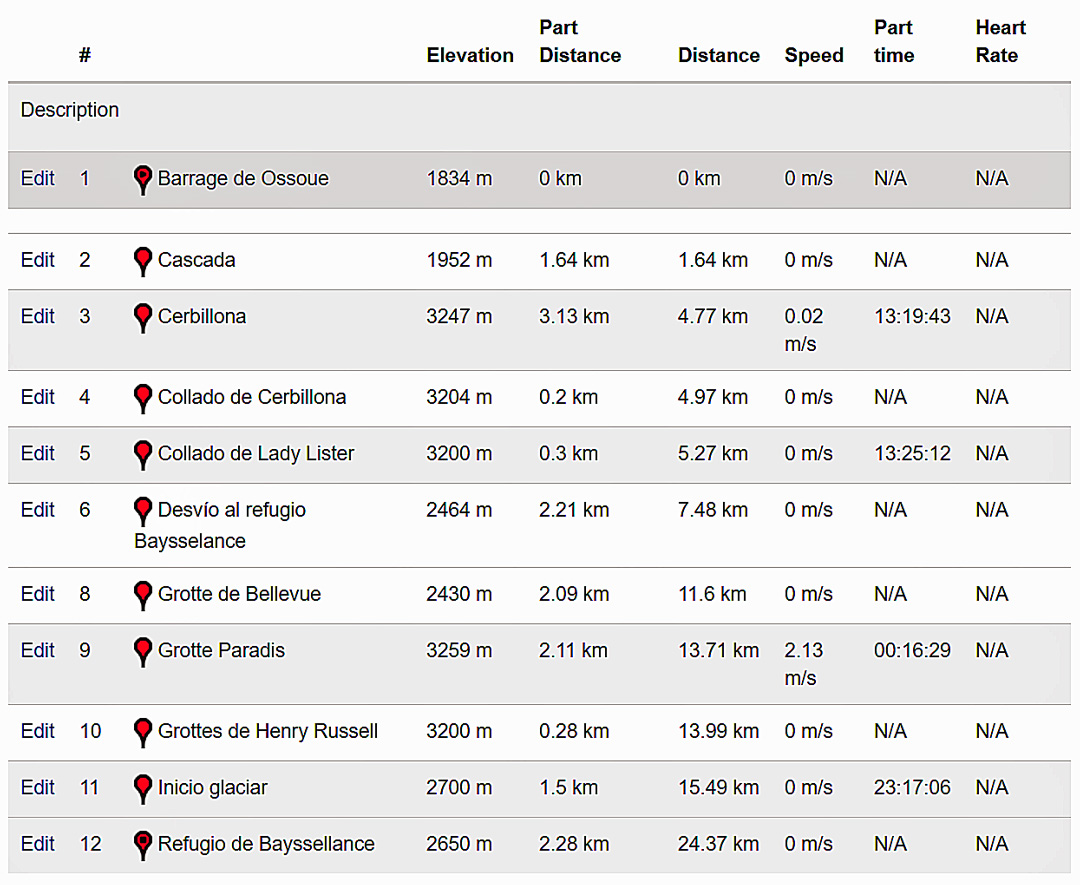This screenshot has height=885, width=1080.
Task: Click the 2700 m elevation value
Action: point(459,787)
